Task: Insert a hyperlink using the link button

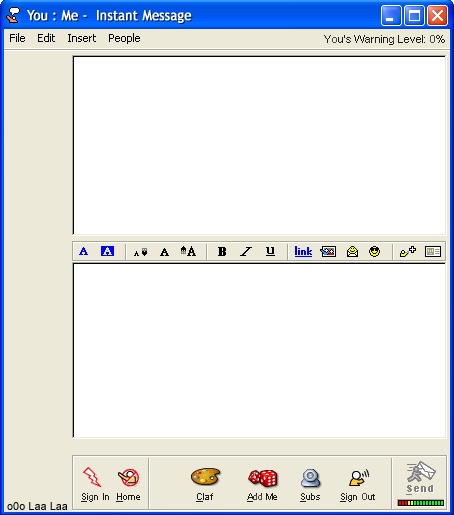Action: click(x=303, y=251)
